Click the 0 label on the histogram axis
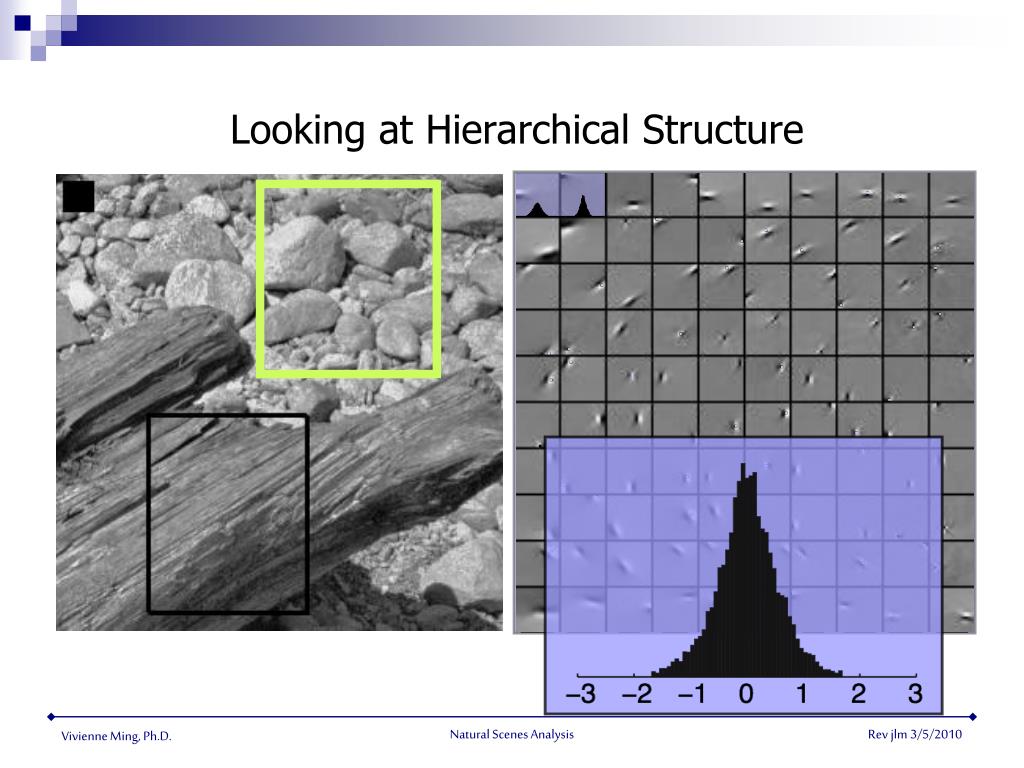Viewport: 1024px width, 768px height. pyautogui.click(x=746, y=694)
